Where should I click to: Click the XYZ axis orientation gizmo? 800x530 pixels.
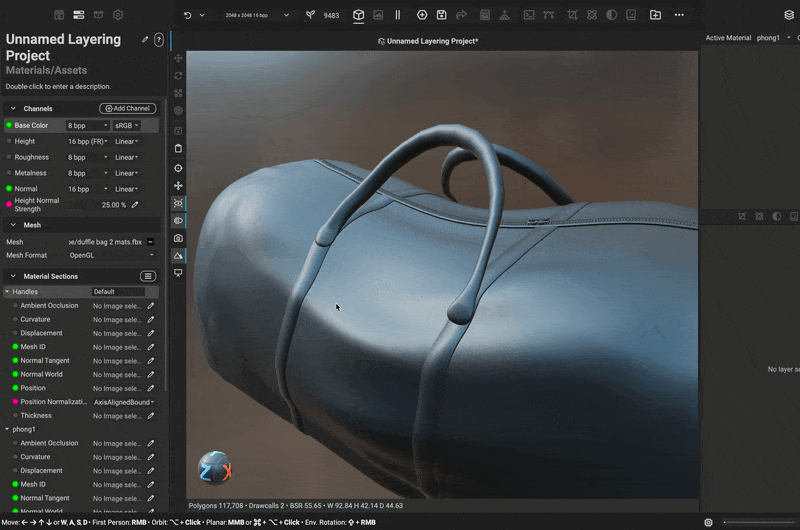point(215,468)
